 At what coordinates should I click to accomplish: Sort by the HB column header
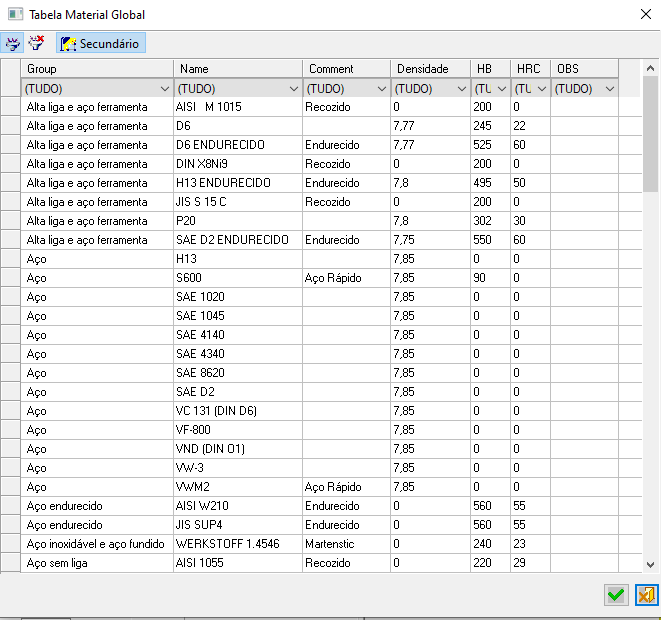(491, 69)
